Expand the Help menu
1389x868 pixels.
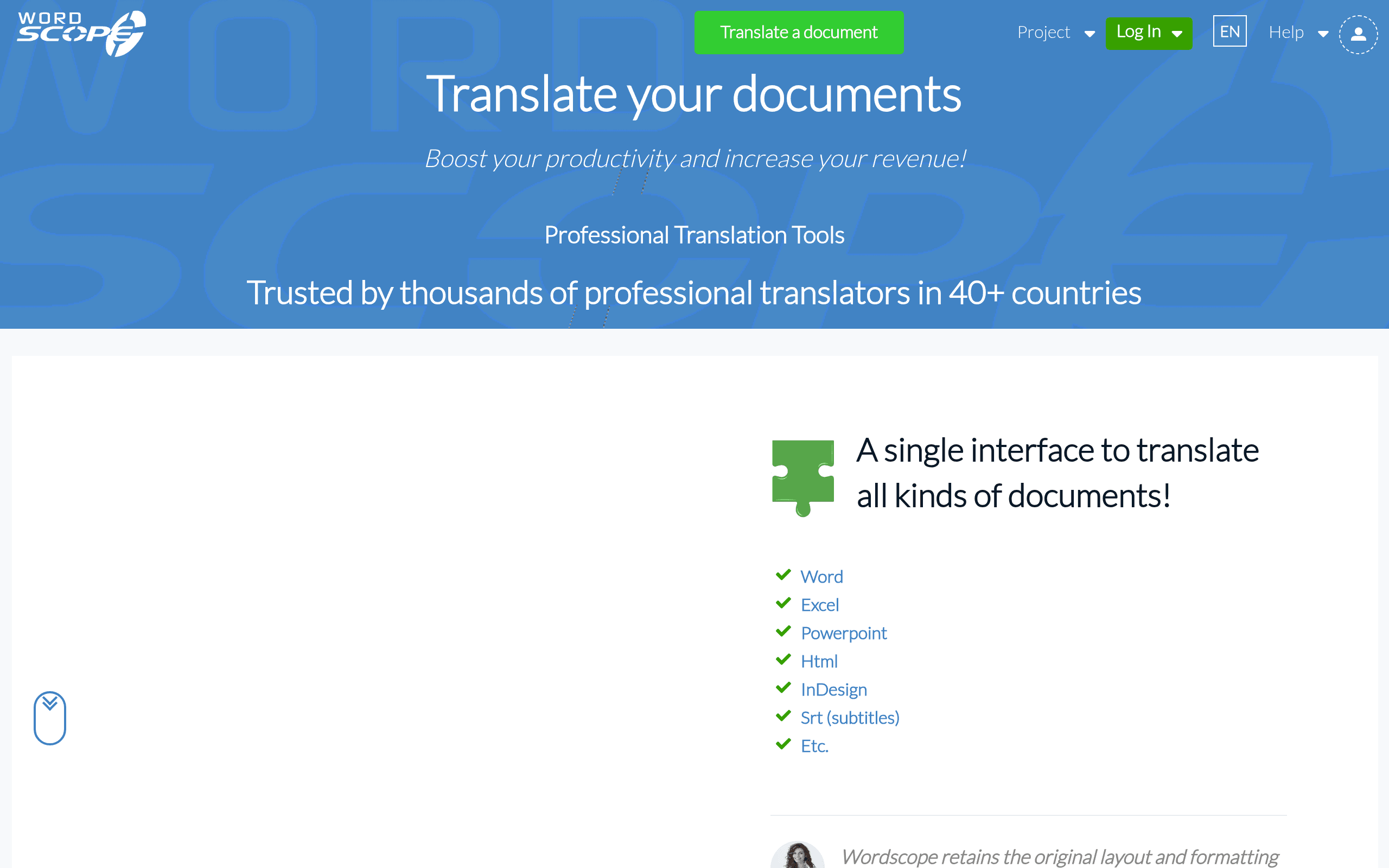coord(1298,33)
